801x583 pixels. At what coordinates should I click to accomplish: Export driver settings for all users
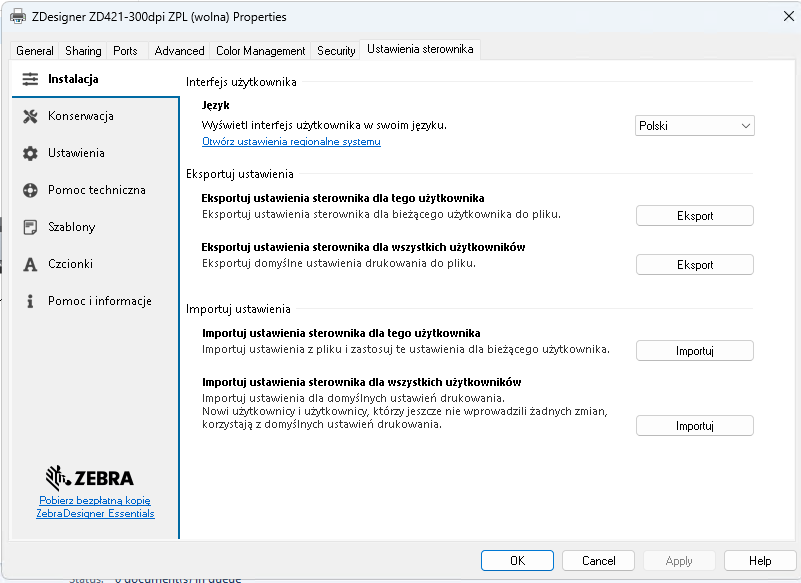695,265
